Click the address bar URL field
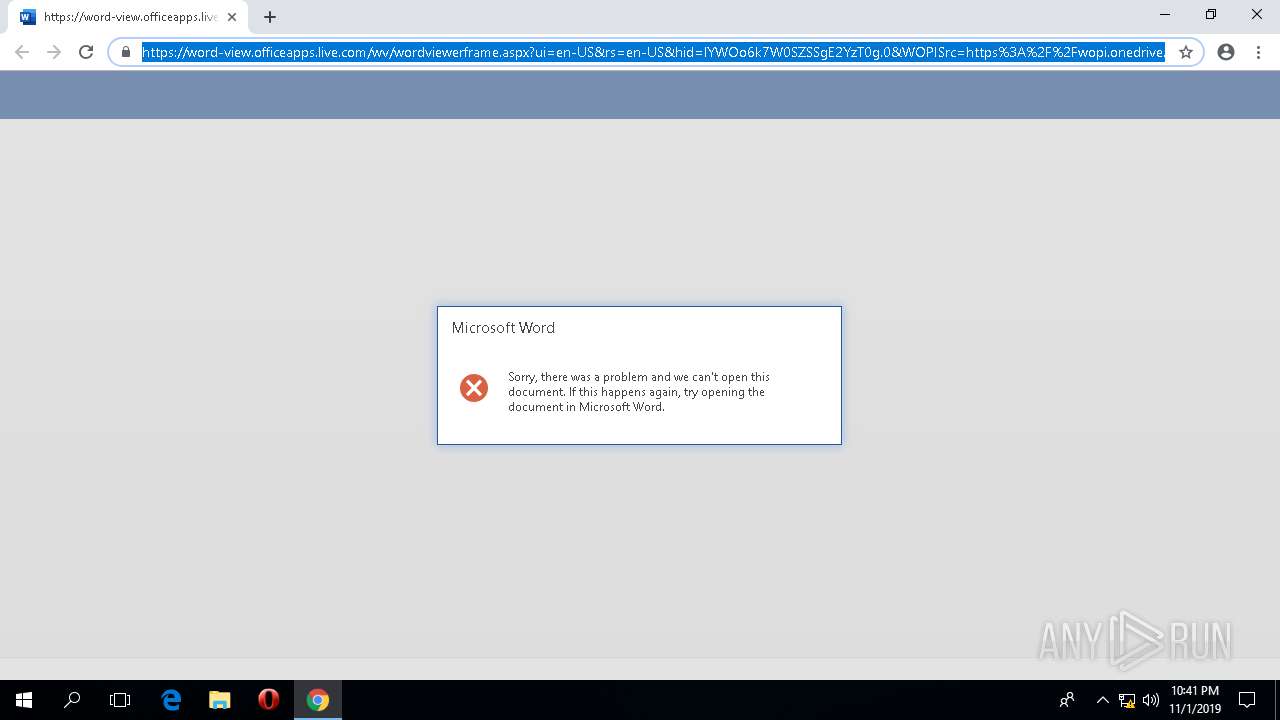Viewport: 1280px width, 720px height. 653,52
